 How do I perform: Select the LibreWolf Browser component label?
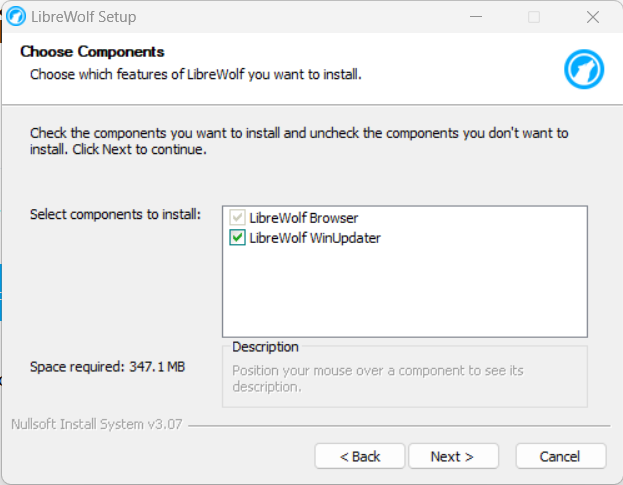[303, 217]
